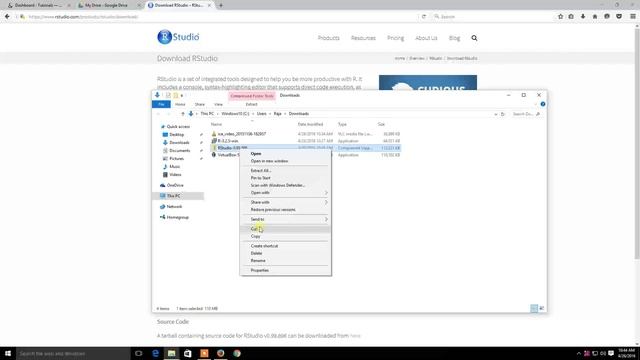Screen dimensions: 640x360
Task: Choose Rename in the context menu
Action: click(x=285, y=261)
